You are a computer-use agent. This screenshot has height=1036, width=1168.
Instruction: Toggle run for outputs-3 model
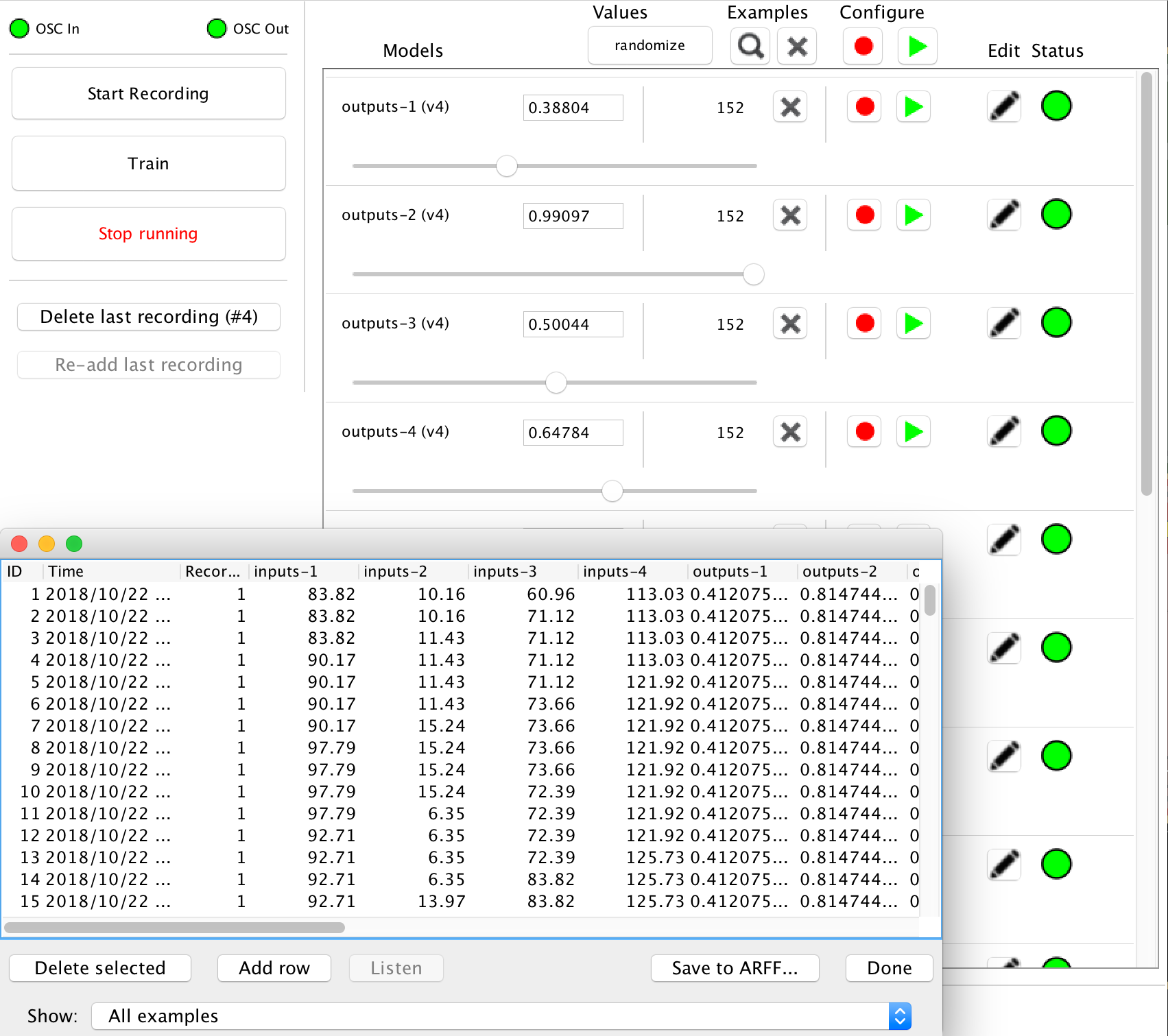click(914, 324)
